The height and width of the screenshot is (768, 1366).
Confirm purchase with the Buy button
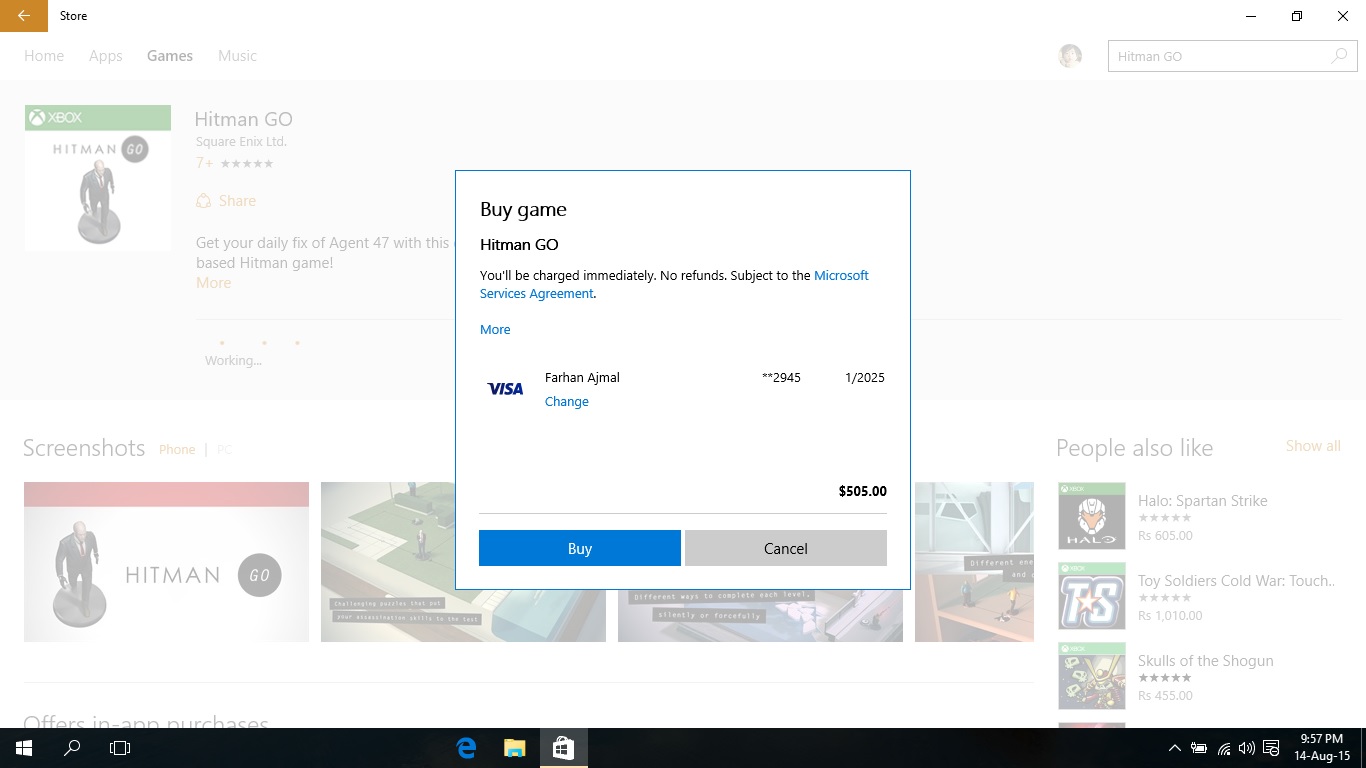(580, 548)
